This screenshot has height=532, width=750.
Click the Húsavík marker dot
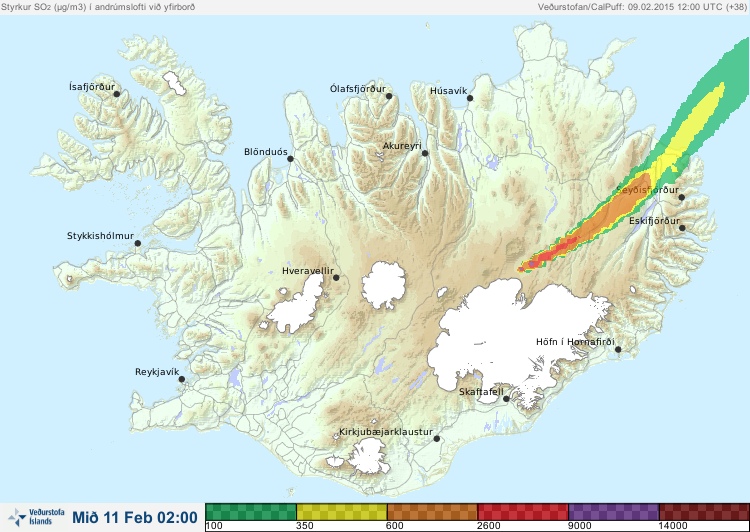[x=470, y=98]
